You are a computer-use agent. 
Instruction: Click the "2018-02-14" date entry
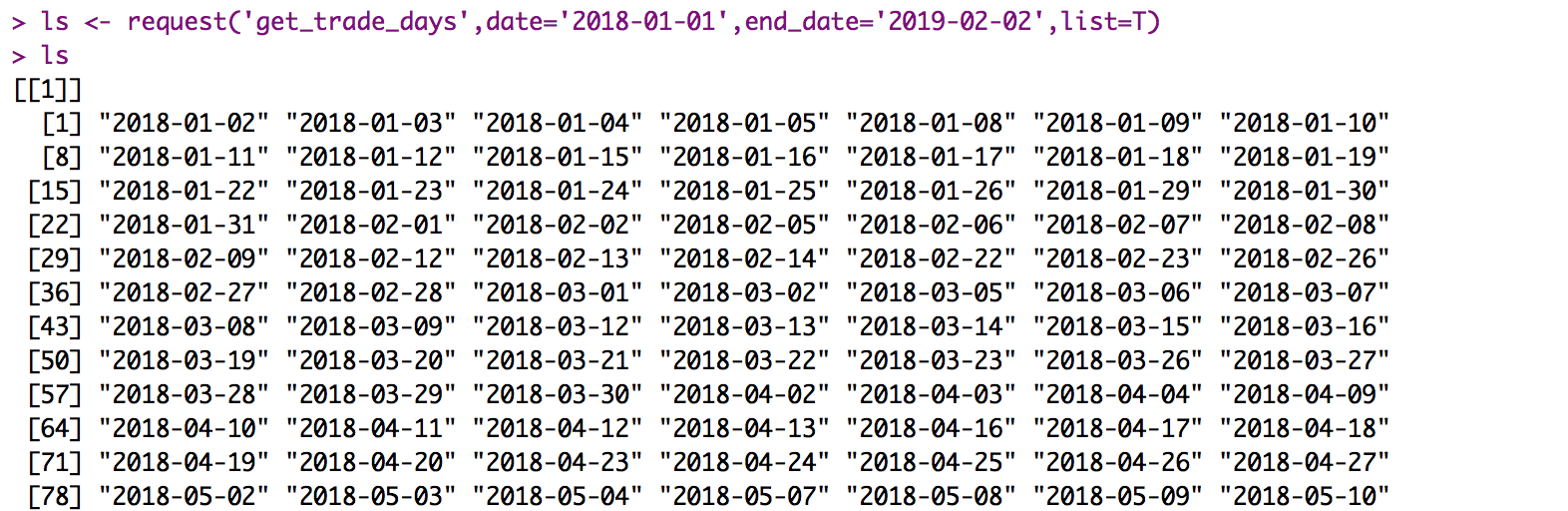(x=744, y=259)
